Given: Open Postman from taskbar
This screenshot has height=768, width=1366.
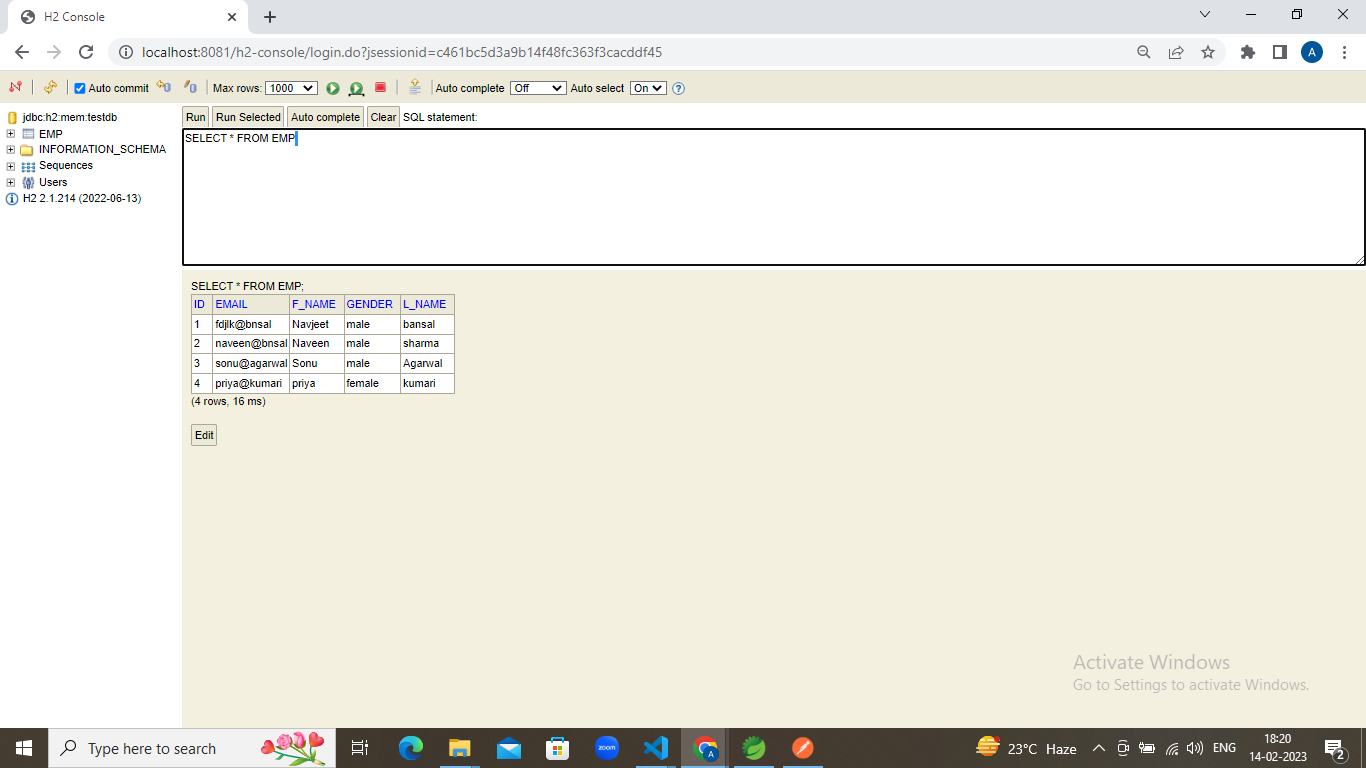Looking at the screenshot, I should pos(803,748).
